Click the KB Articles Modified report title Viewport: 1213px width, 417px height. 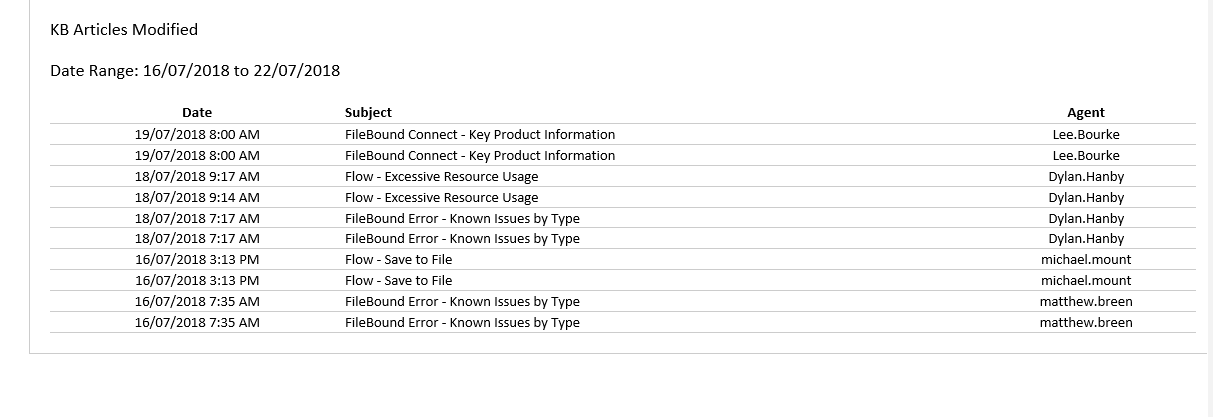pyautogui.click(x=124, y=30)
